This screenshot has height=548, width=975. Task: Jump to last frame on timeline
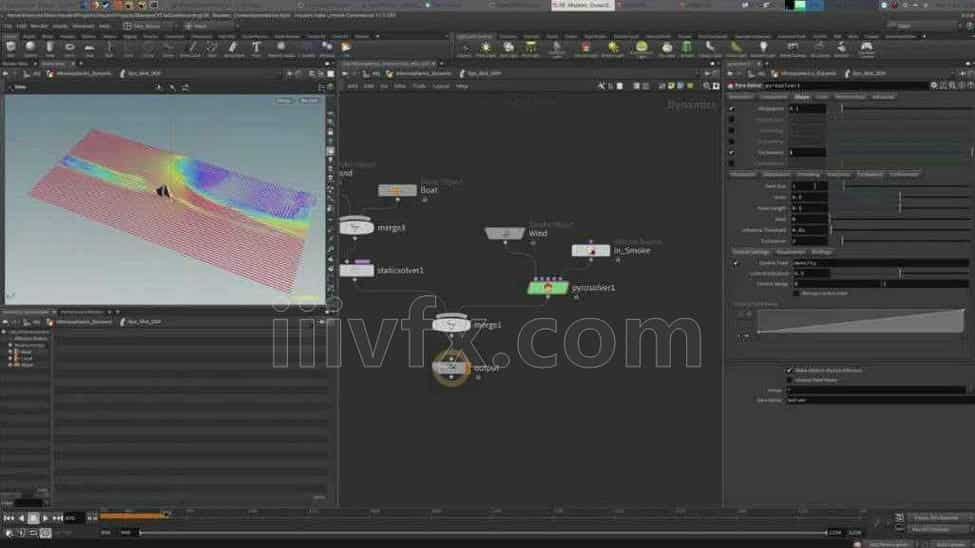coord(57,518)
